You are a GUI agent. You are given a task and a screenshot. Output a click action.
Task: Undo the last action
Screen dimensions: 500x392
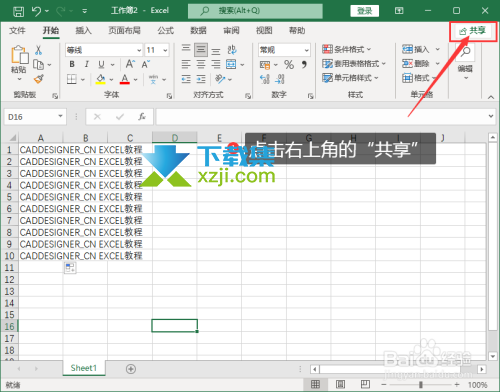tap(37, 11)
